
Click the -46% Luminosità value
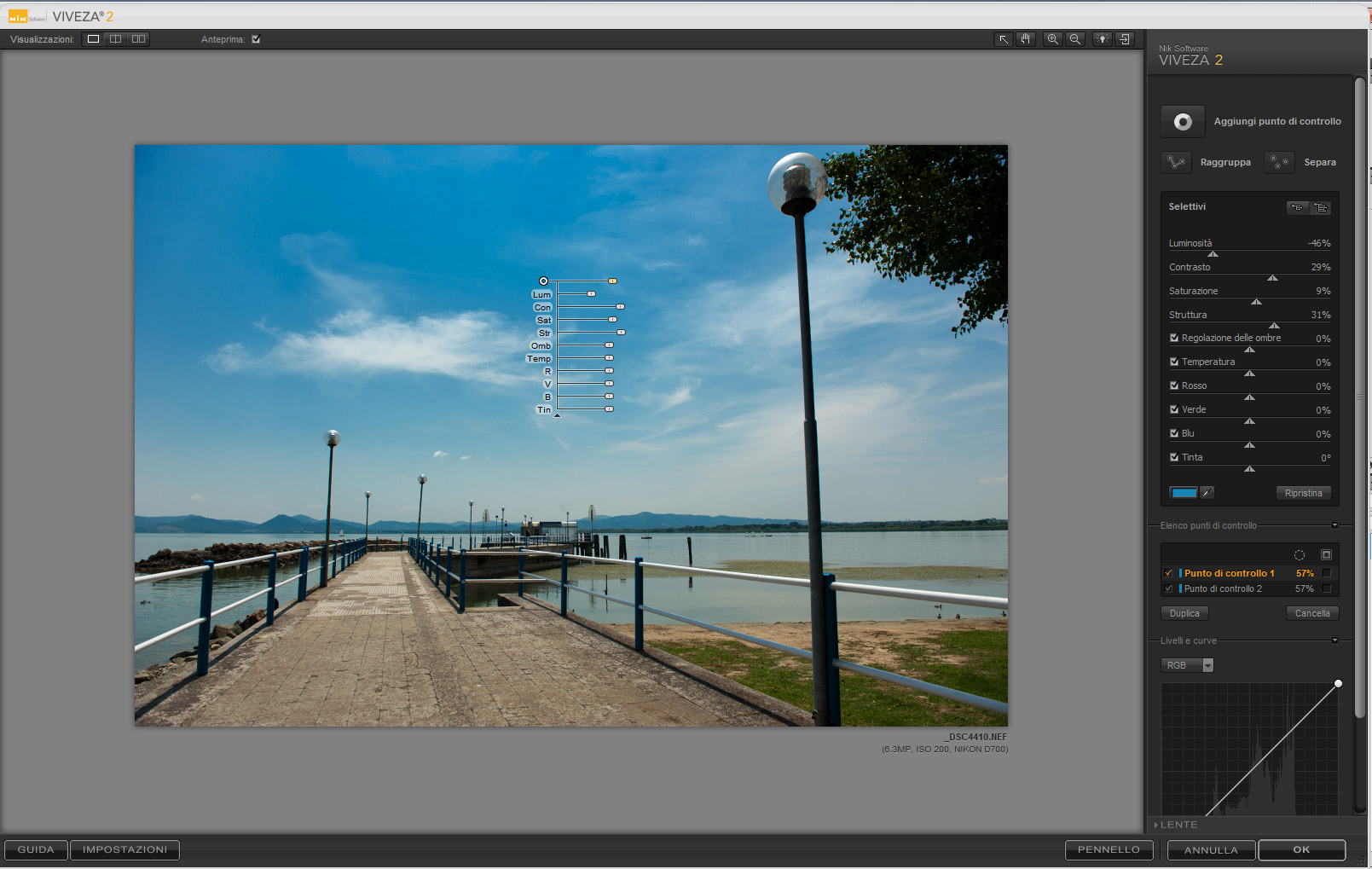tap(1319, 243)
